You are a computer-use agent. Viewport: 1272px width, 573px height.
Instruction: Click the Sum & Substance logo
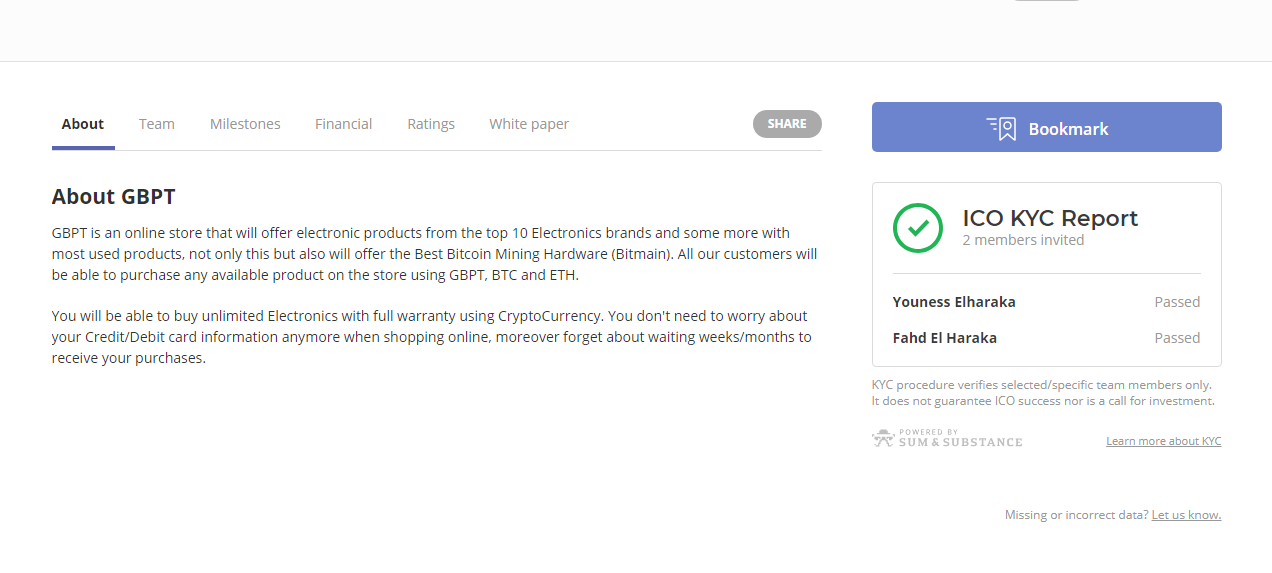coord(947,438)
